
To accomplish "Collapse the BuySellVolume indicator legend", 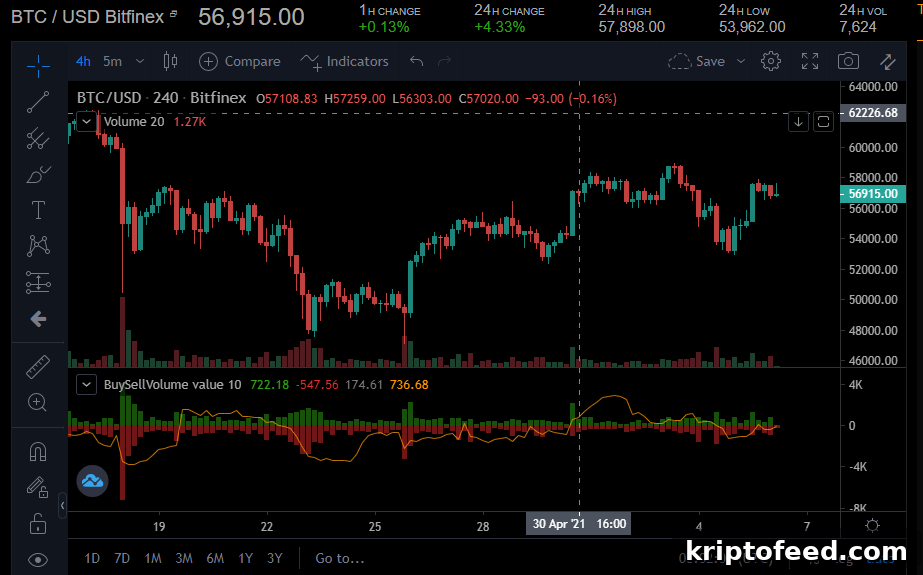I will [x=87, y=385].
